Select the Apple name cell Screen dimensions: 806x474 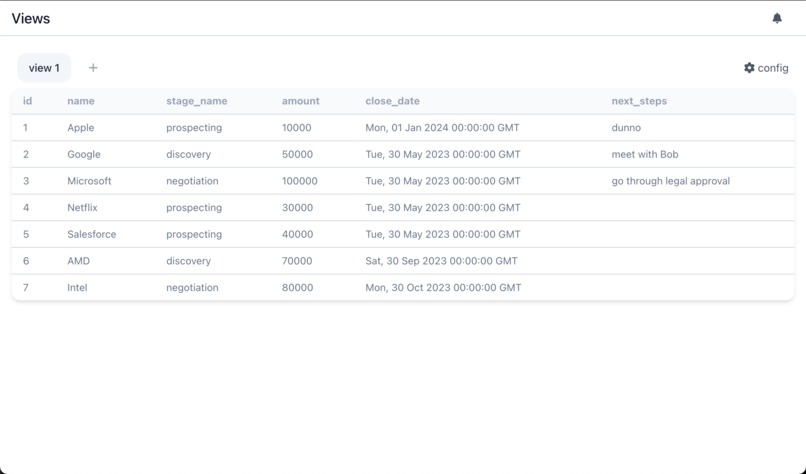click(81, 127)
